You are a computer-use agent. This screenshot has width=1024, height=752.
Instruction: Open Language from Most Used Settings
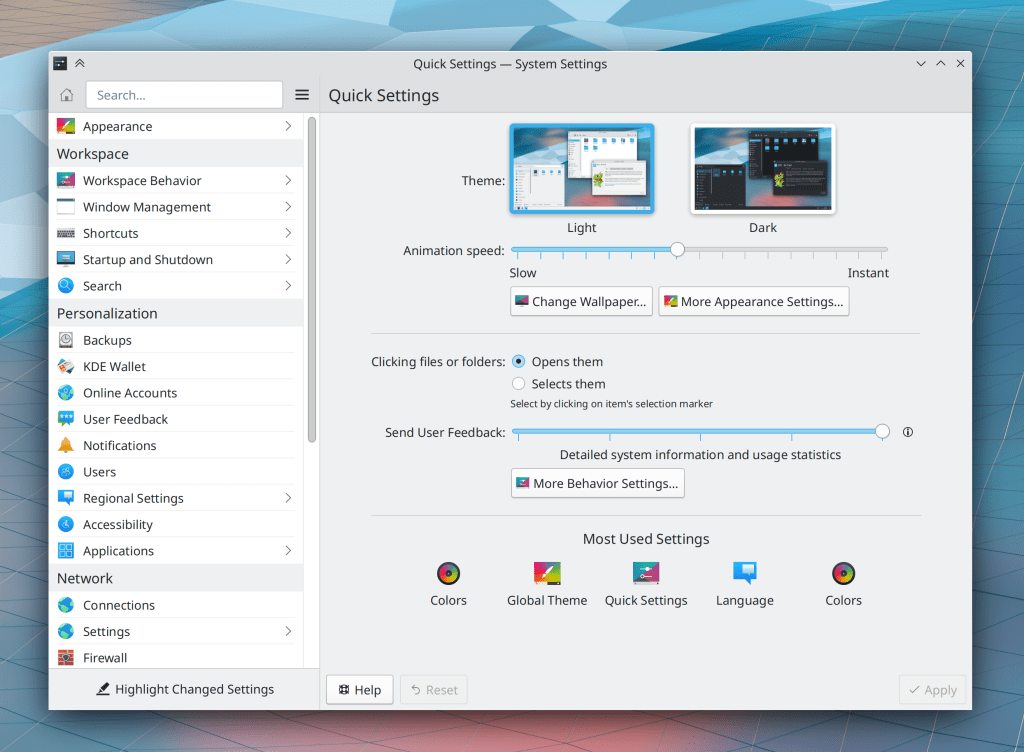coord(744,584)
